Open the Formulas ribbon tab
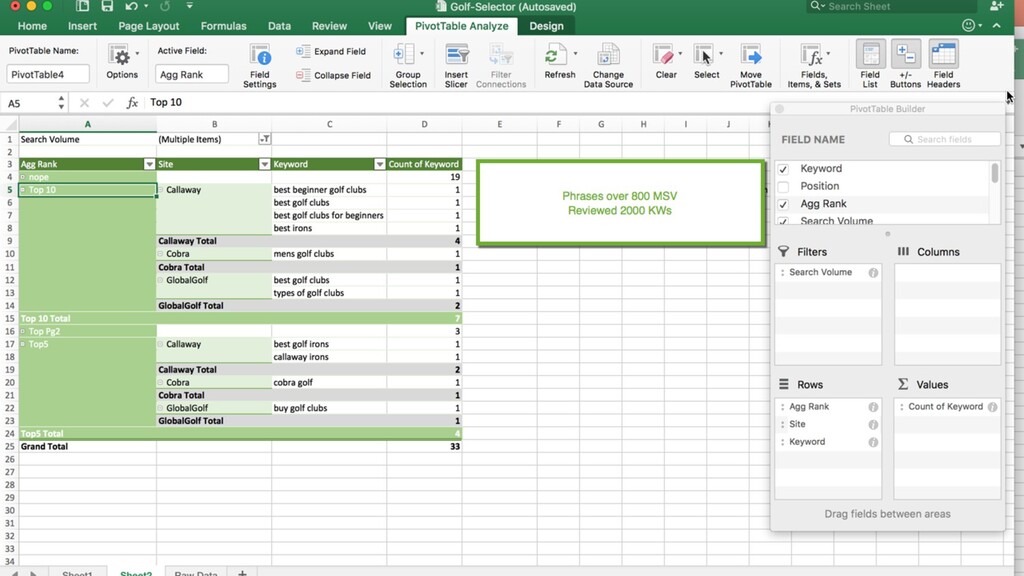Screen dimensions: 1024x576 [223, 26]
